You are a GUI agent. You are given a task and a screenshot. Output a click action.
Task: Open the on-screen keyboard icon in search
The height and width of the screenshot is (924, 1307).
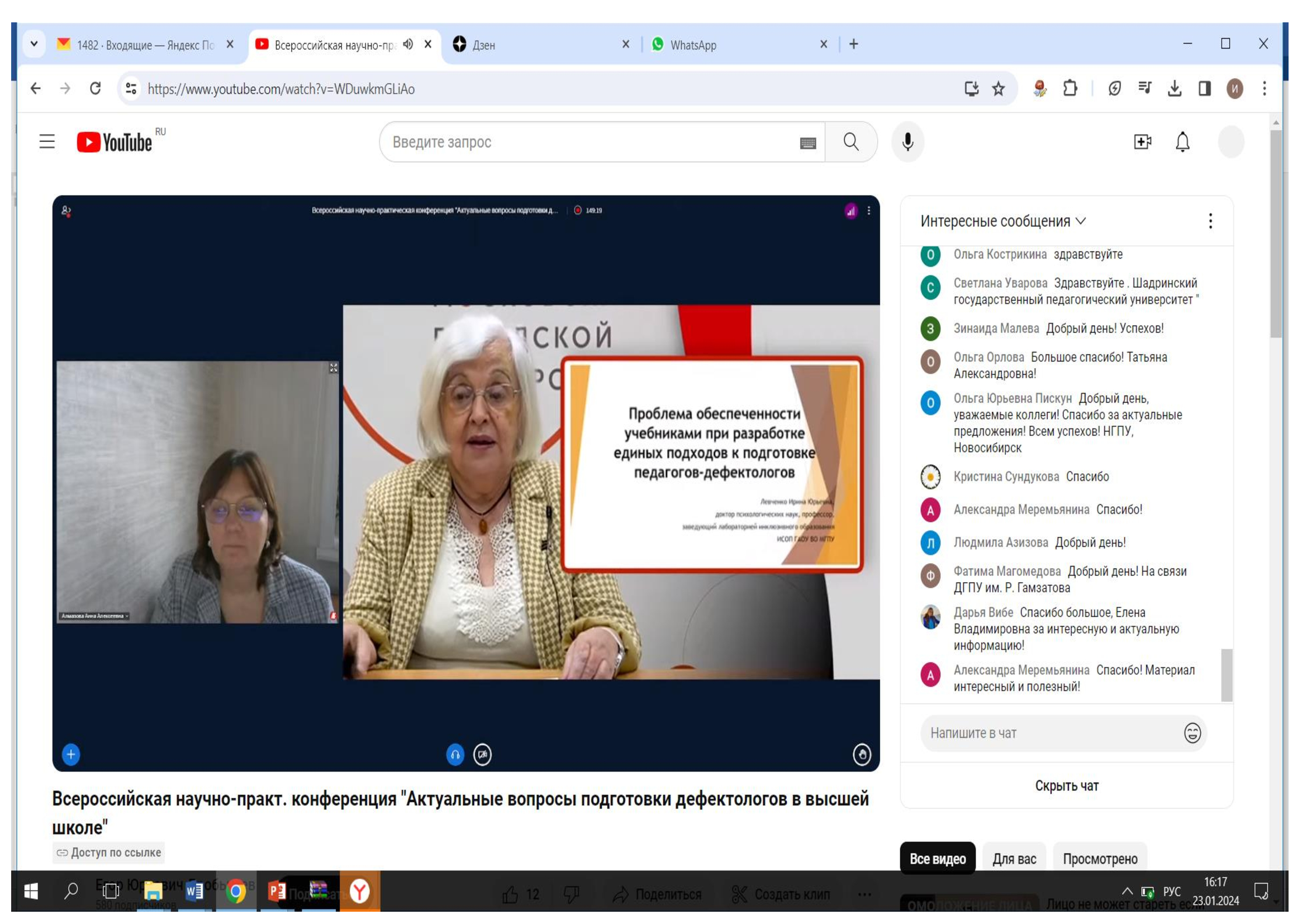808,143
